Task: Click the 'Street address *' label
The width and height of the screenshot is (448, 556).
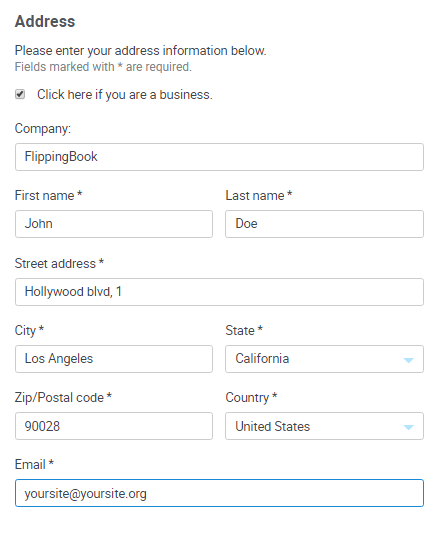Action: point(59,263)
